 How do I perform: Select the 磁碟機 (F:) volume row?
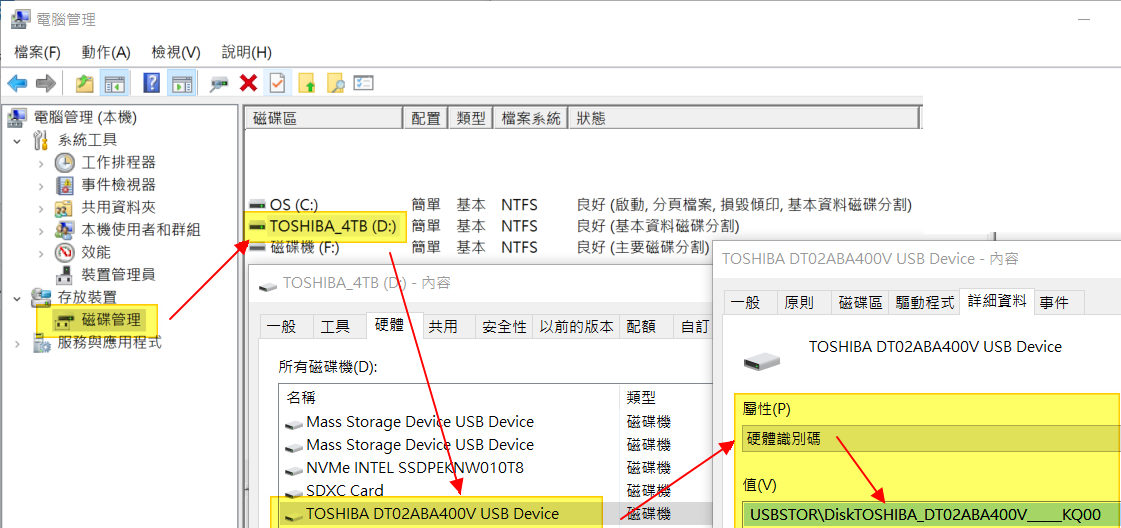click(477, 248)
